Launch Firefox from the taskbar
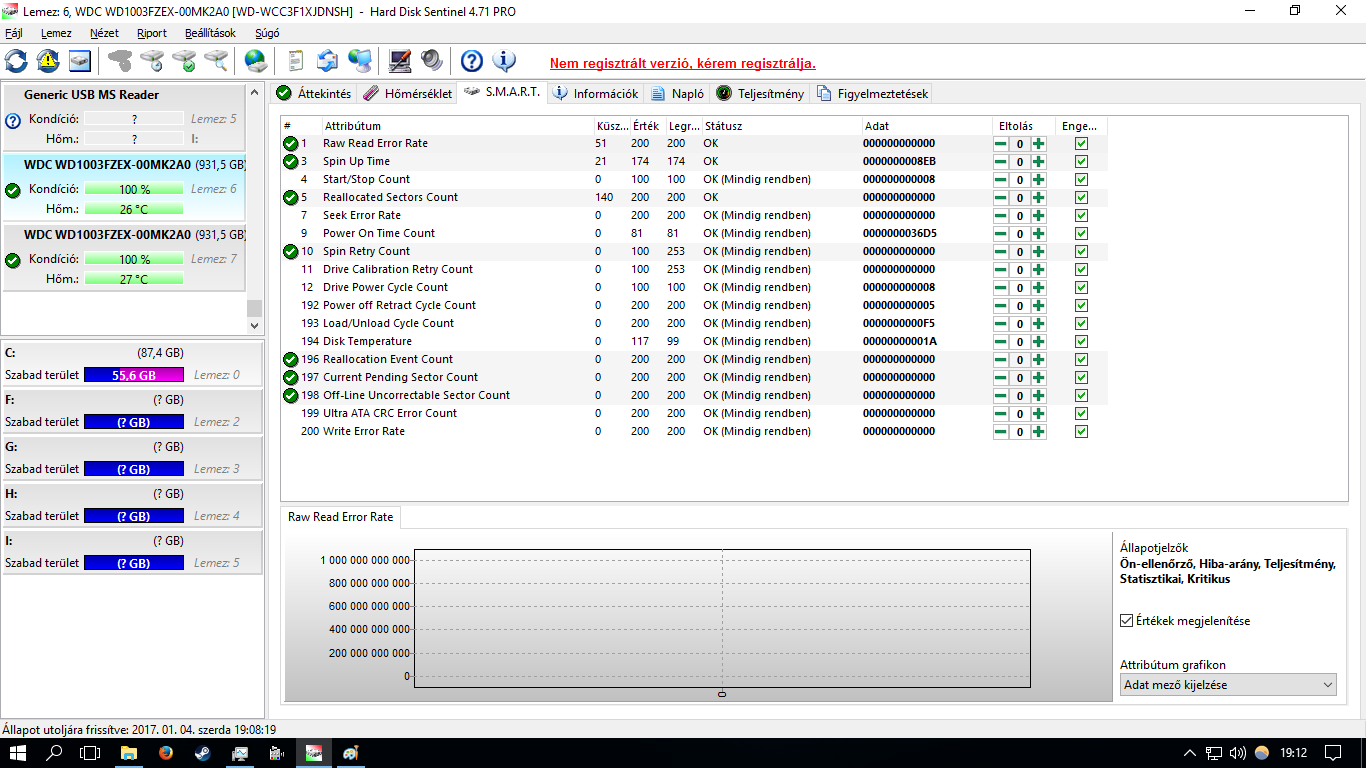This screenshot has height=768, width=1366. click(x=166, y=752)
